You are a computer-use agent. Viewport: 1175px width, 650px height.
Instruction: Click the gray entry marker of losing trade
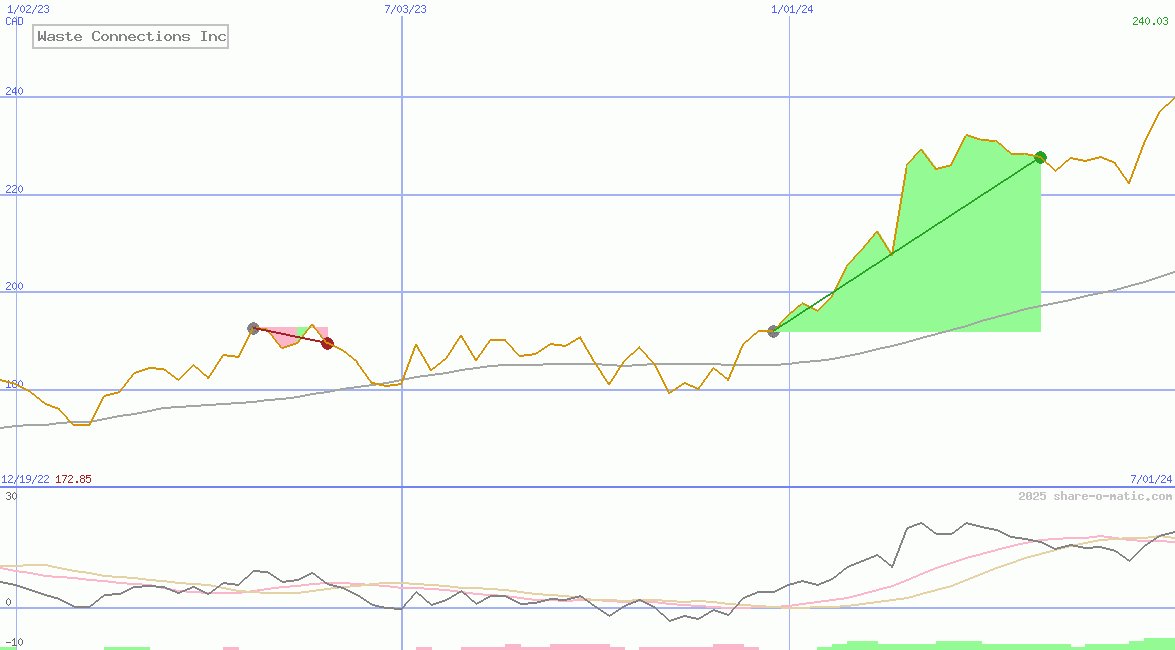253,328
